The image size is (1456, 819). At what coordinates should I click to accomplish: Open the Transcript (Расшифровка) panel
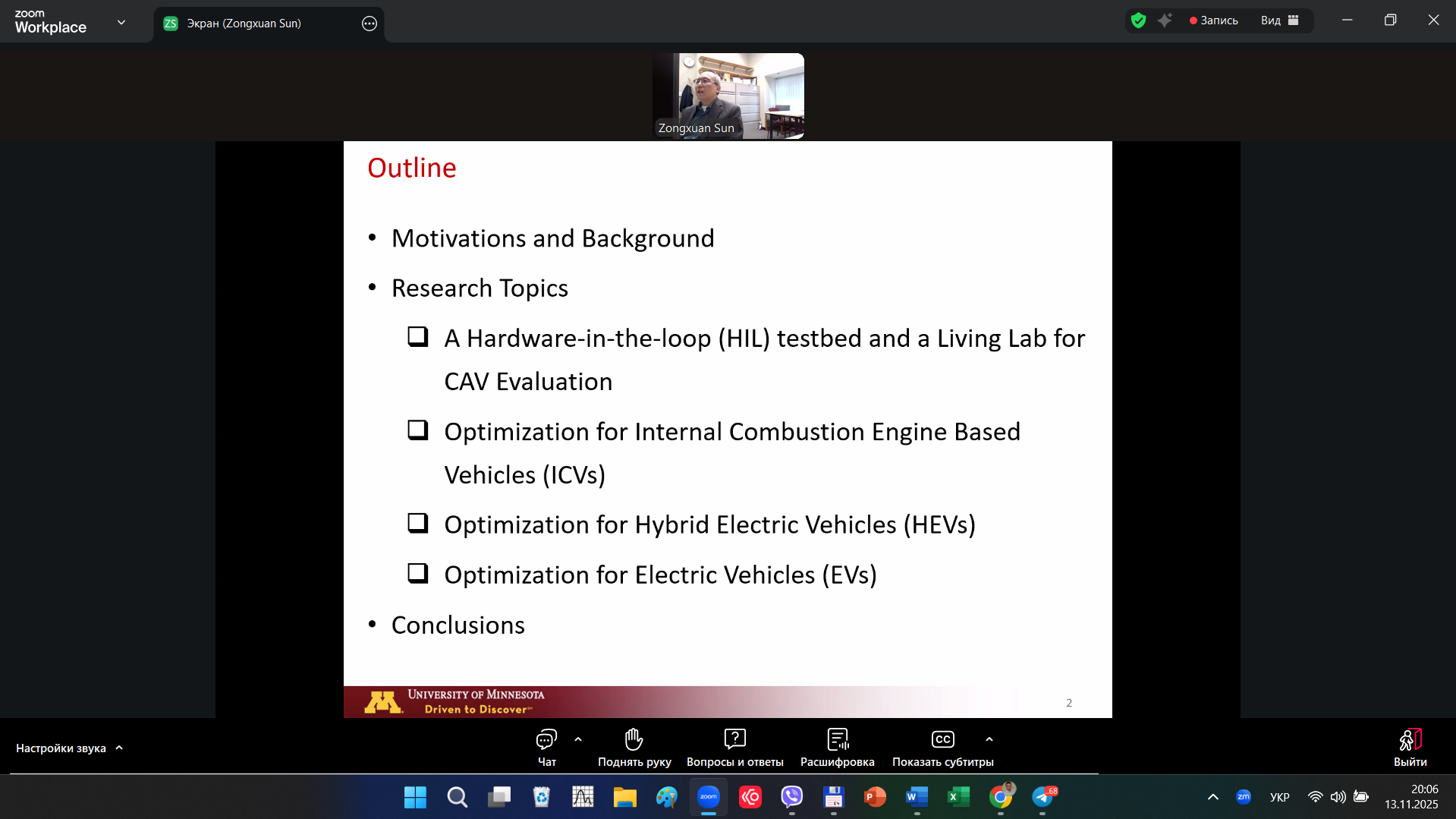[837, 739]
